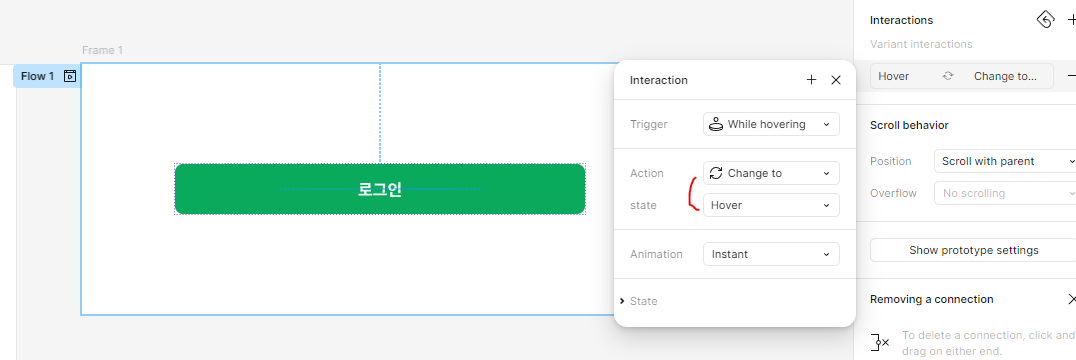Open the Trigger While hovering dropdown
This screenshot has height=360, width=1076.
[771, 124]
